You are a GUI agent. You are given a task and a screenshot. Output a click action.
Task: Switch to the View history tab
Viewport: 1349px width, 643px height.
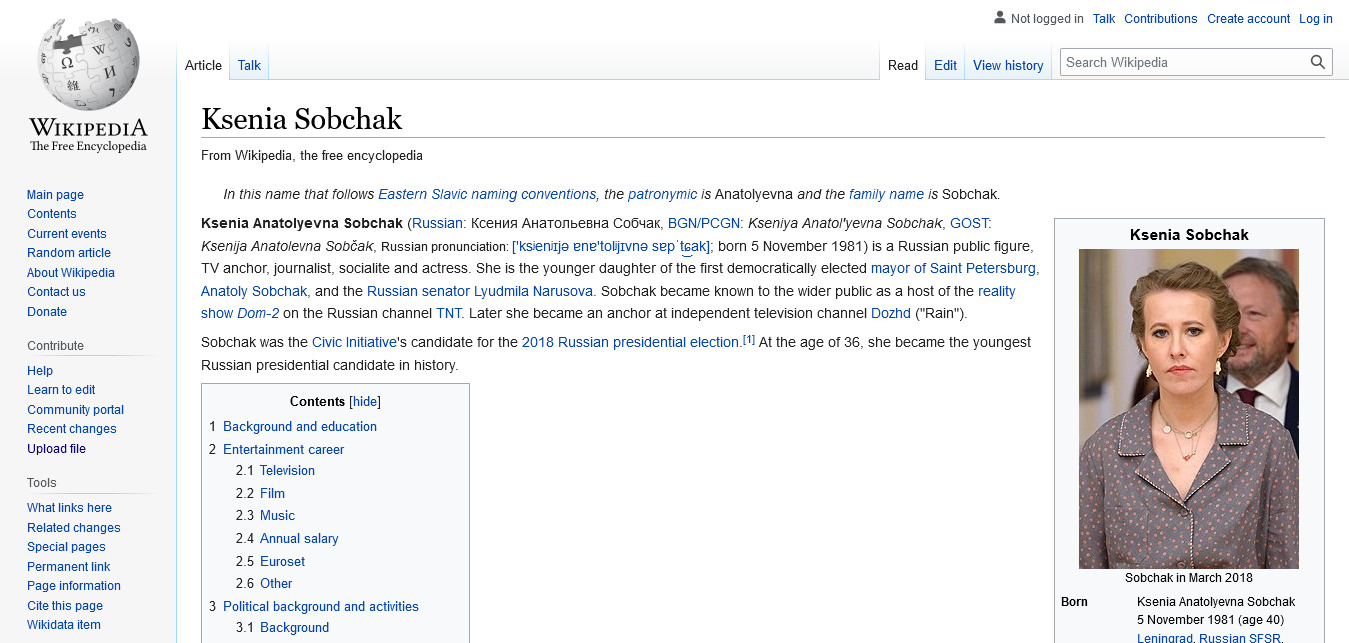tap(1007, 65)
